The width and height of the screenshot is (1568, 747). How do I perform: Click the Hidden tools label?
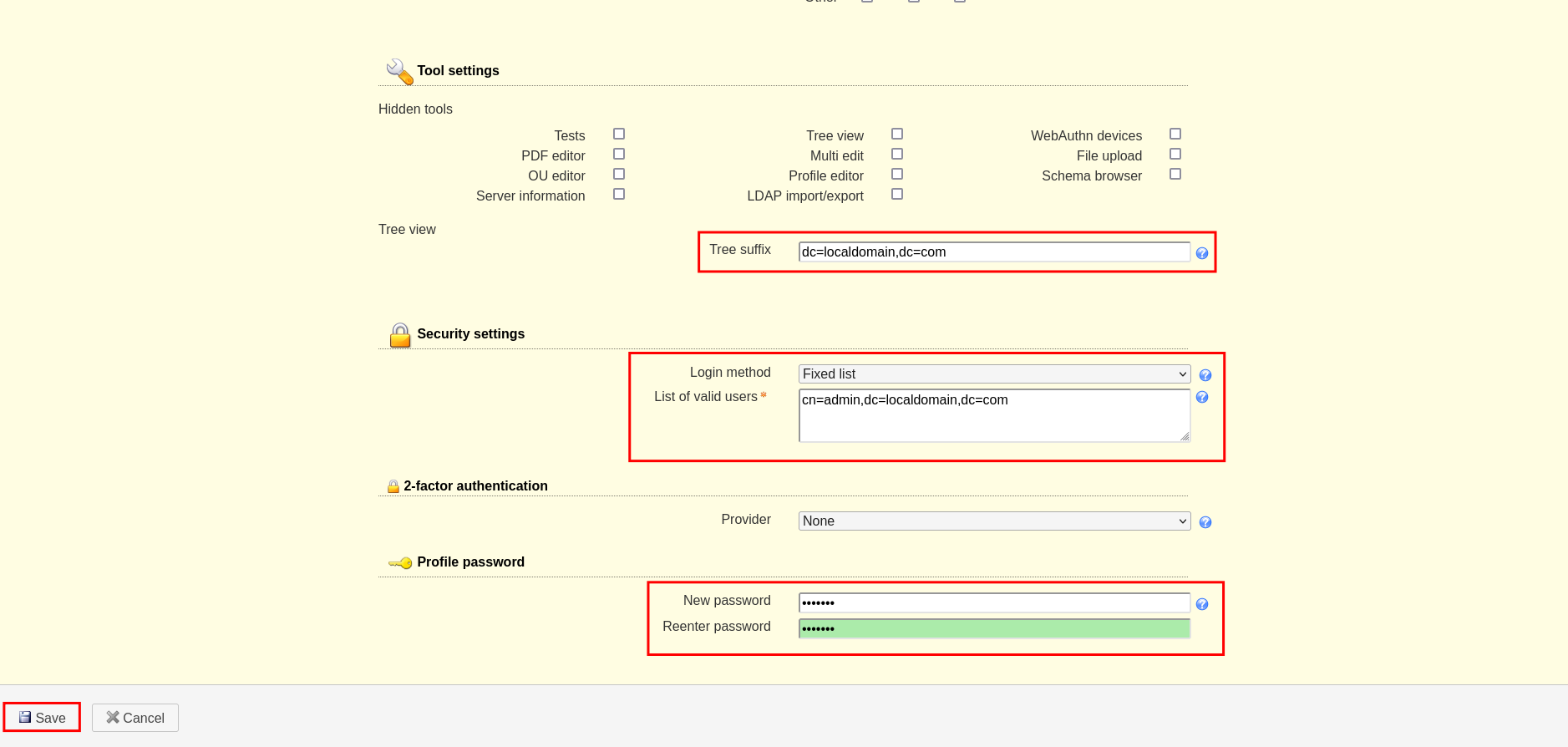pos(415,109)
